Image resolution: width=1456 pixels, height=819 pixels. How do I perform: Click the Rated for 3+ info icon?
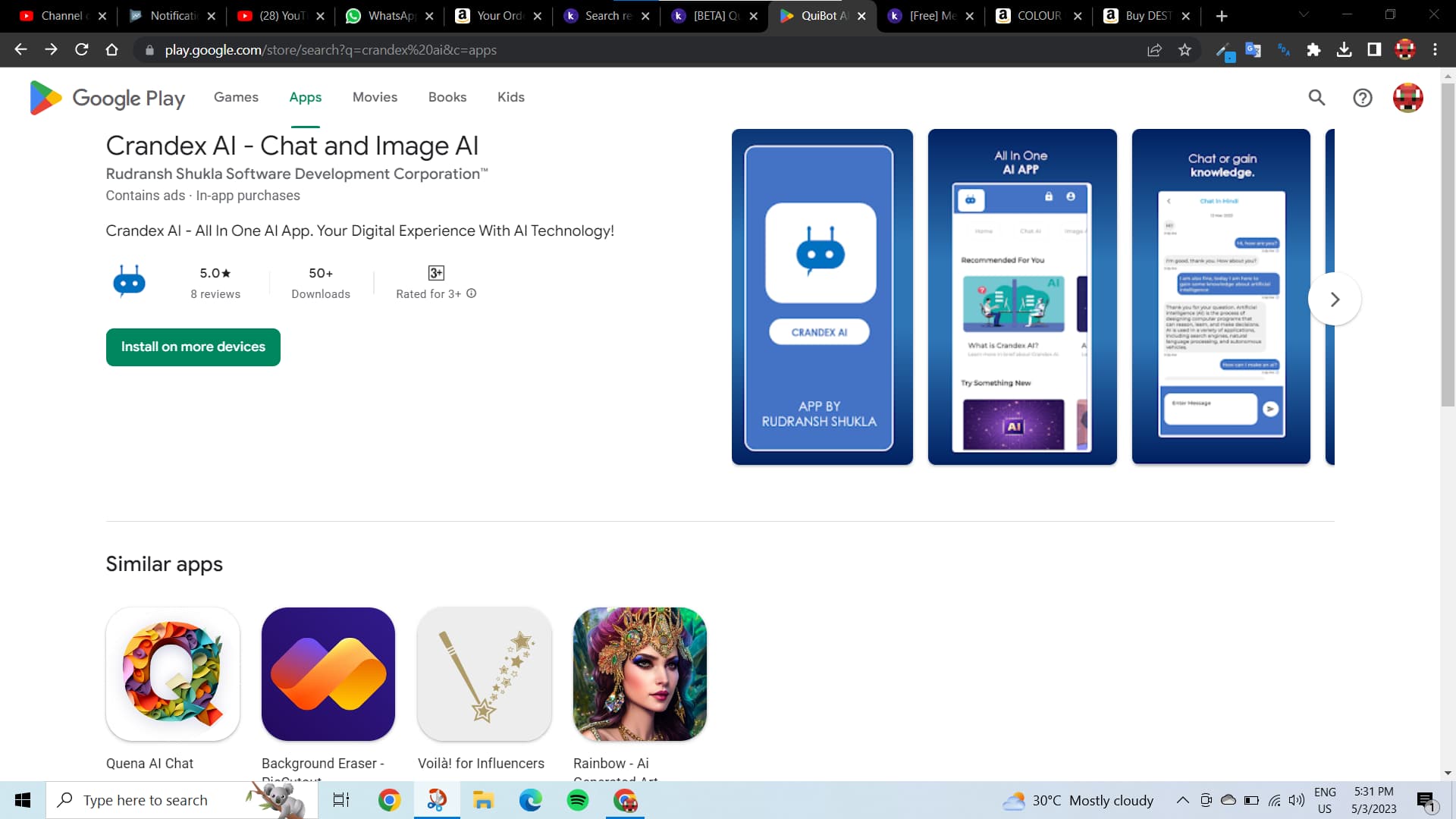pyautogui.click(x=471, y=293)
